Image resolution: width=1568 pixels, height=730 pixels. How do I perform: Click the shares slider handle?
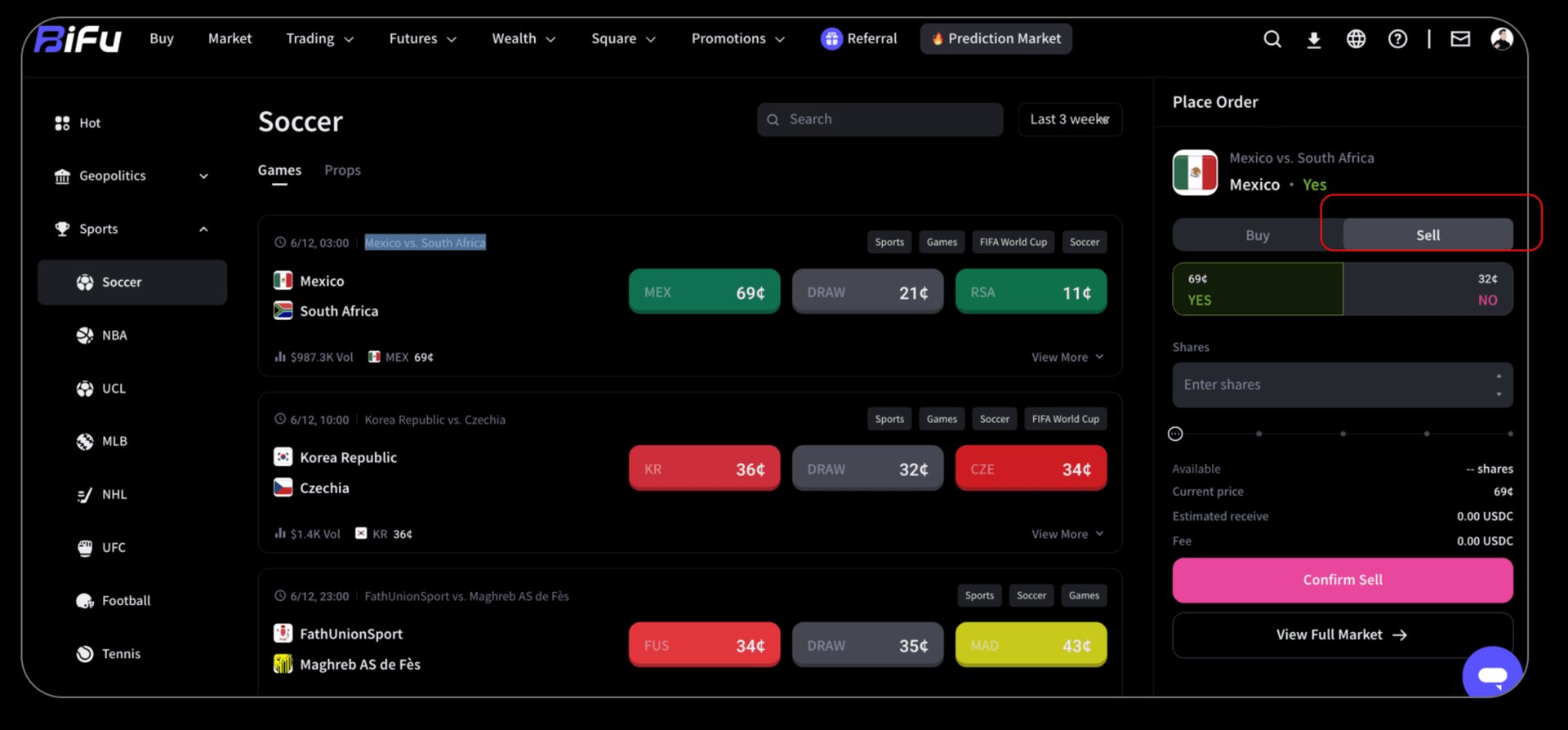(1175, 434)
